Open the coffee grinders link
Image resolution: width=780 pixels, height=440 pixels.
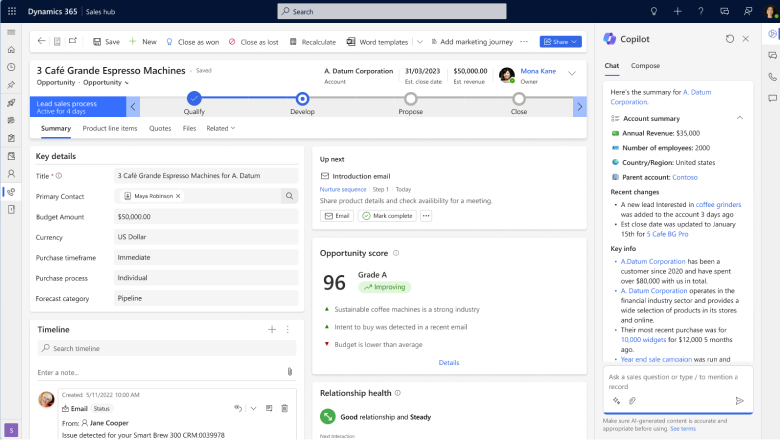pos(718,204)
